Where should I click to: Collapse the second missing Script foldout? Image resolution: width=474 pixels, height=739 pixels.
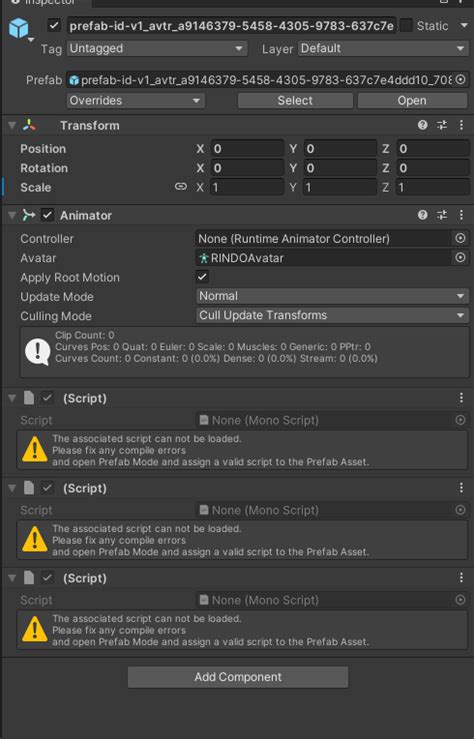click(x=12, y=488)
